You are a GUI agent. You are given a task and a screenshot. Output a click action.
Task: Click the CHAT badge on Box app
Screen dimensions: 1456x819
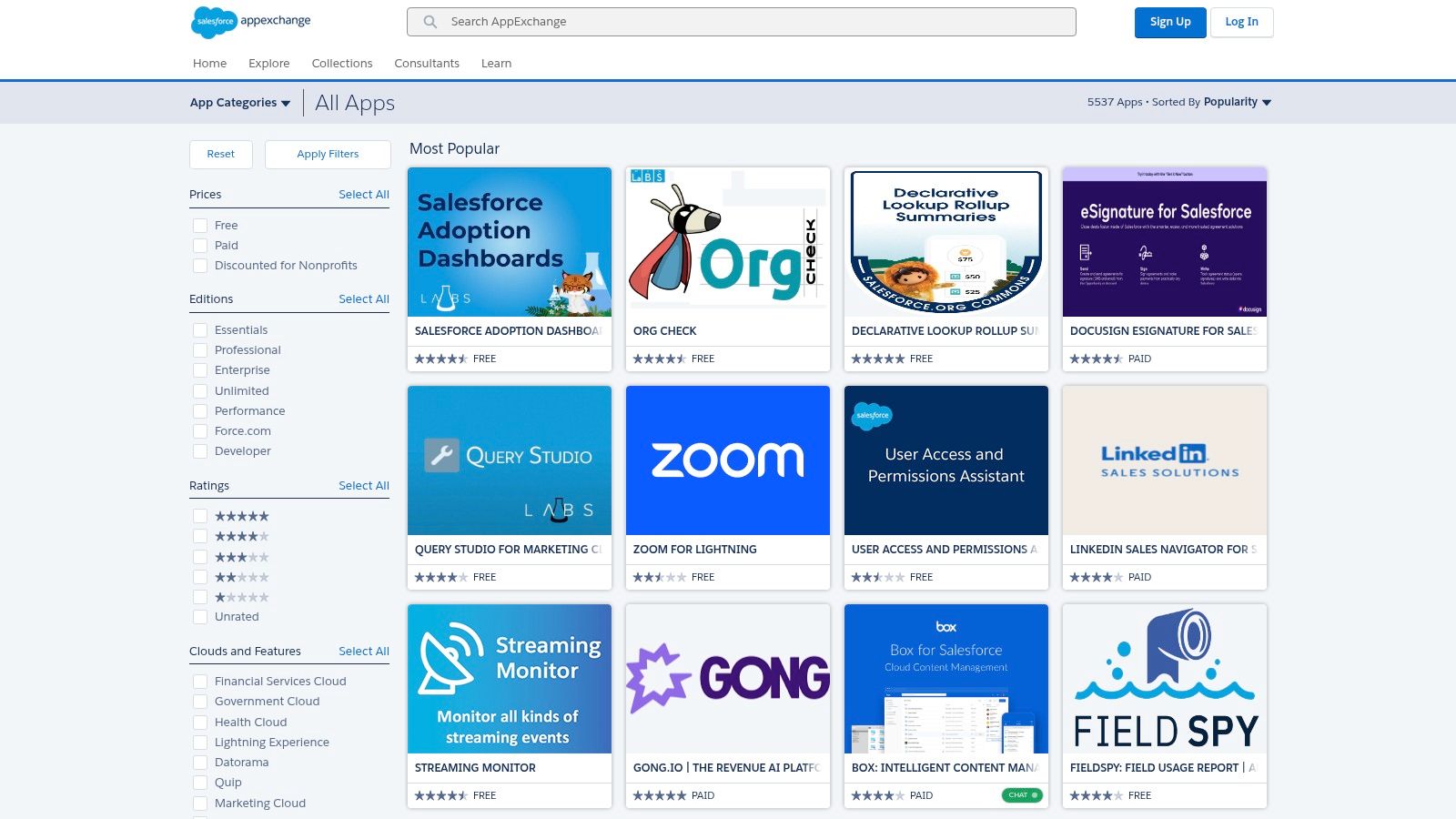pyautogui.click(x=1022, y=794)
